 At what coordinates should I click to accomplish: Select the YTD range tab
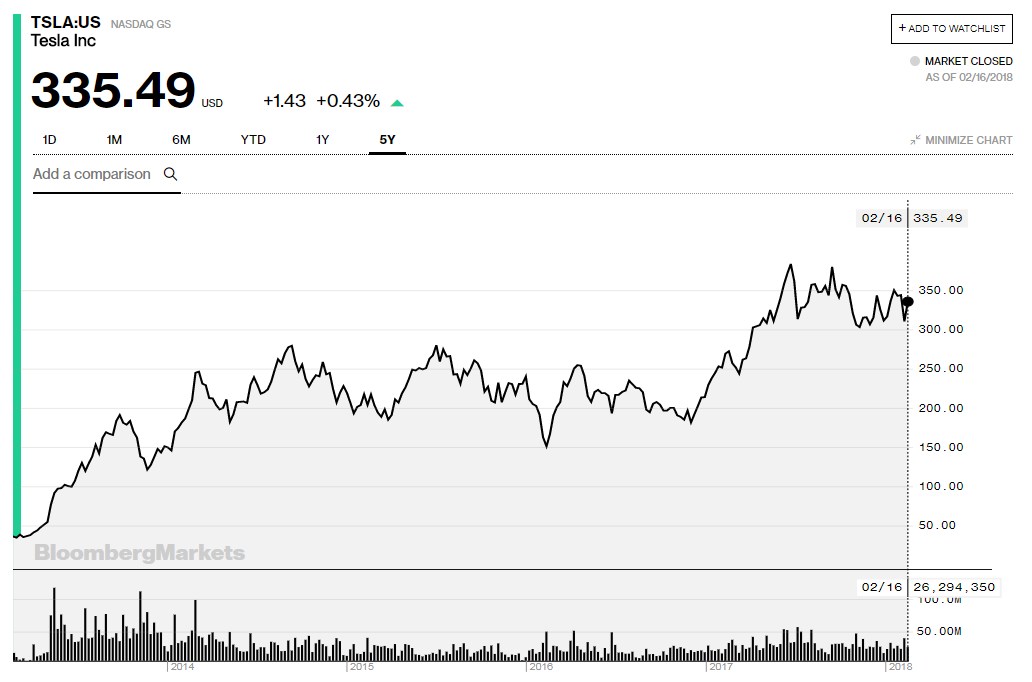(253, 140)
